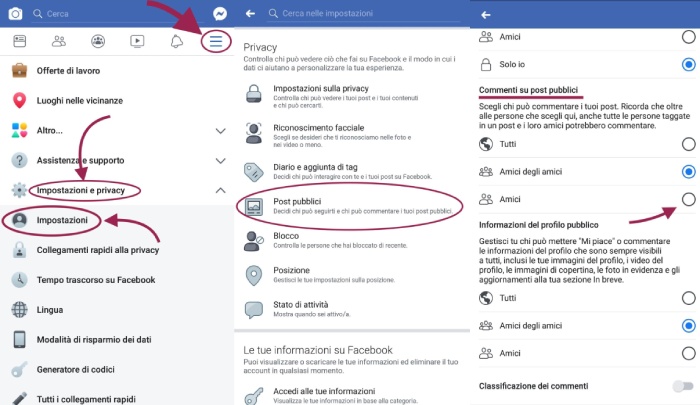Open 'Tempo trascorso su Facebook'
This screenshot has height=405, width=700.
coord(117,280)
